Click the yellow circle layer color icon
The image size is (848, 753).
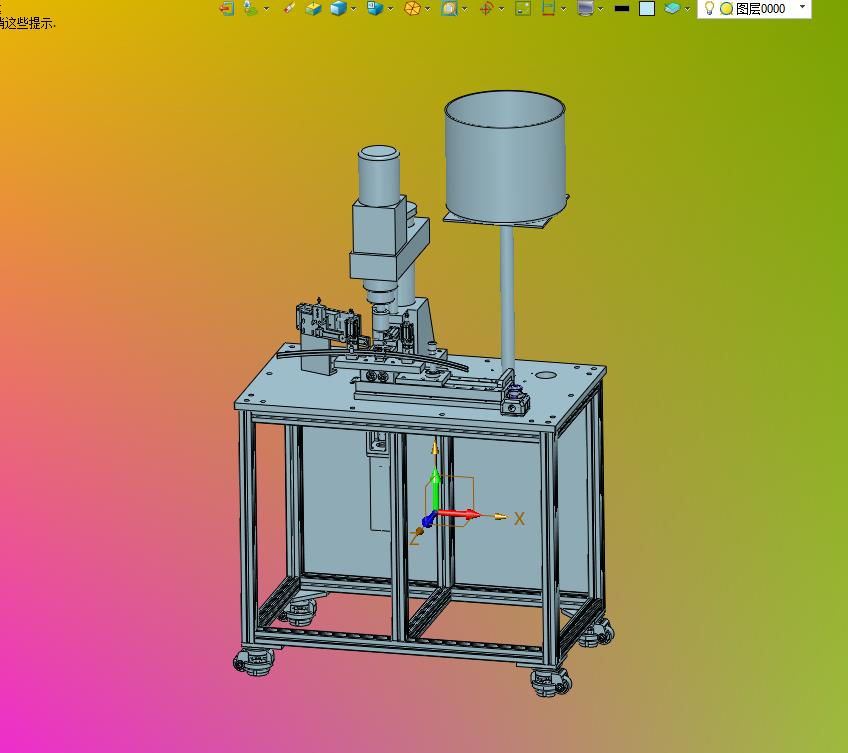pyautogui.click(x=726, y=9)
